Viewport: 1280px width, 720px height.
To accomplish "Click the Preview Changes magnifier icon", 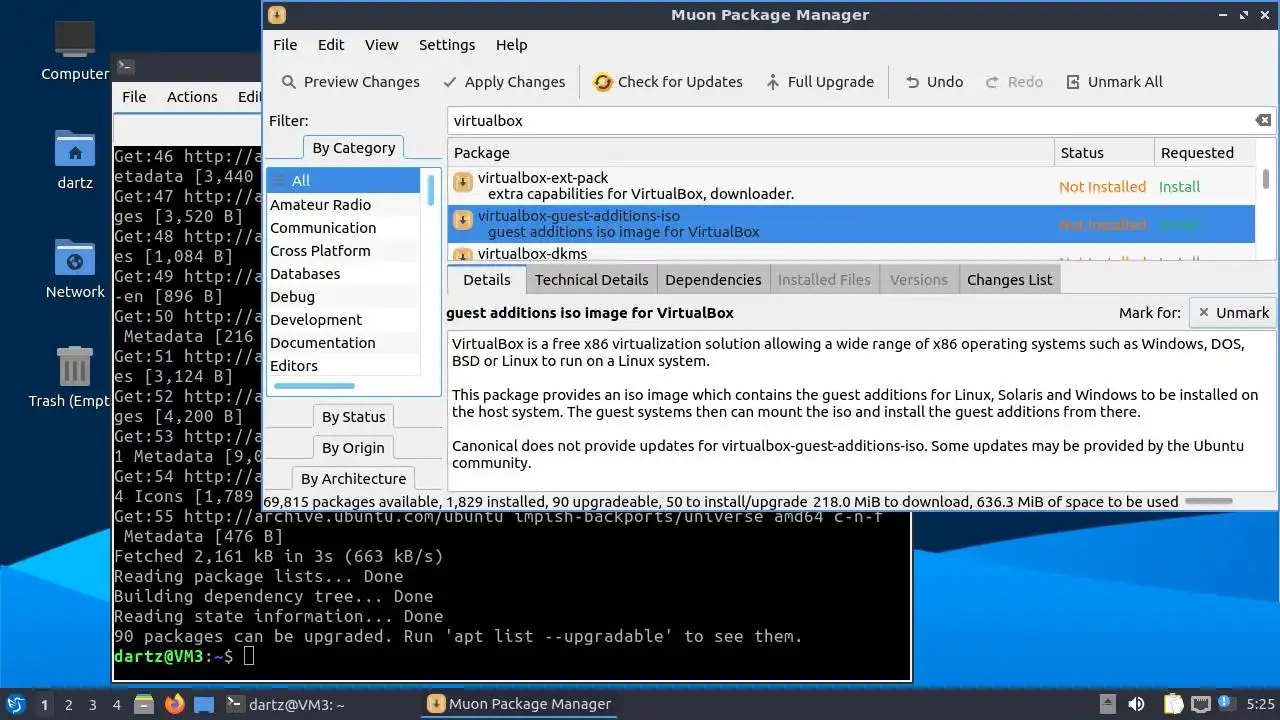I will click(289, 82).
